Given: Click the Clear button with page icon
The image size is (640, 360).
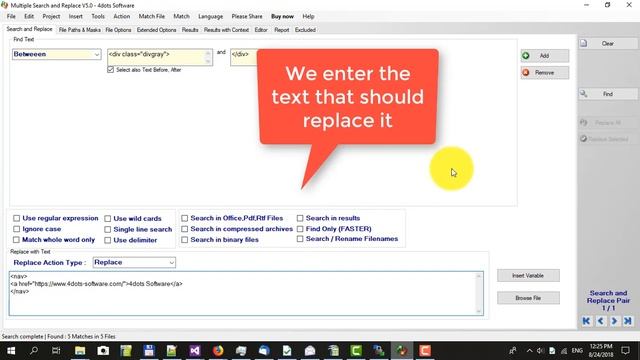Looking at the screenshot, I should tap(608, 43).
